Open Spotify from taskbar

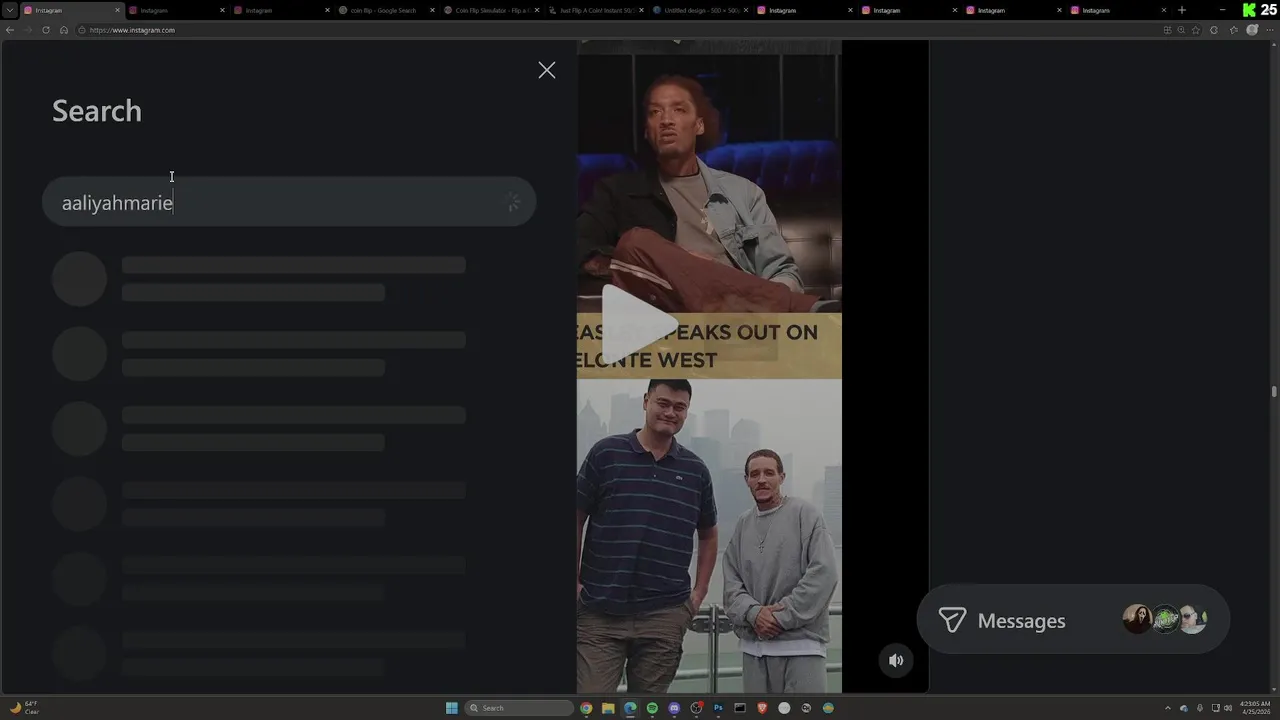coord(652,708)
